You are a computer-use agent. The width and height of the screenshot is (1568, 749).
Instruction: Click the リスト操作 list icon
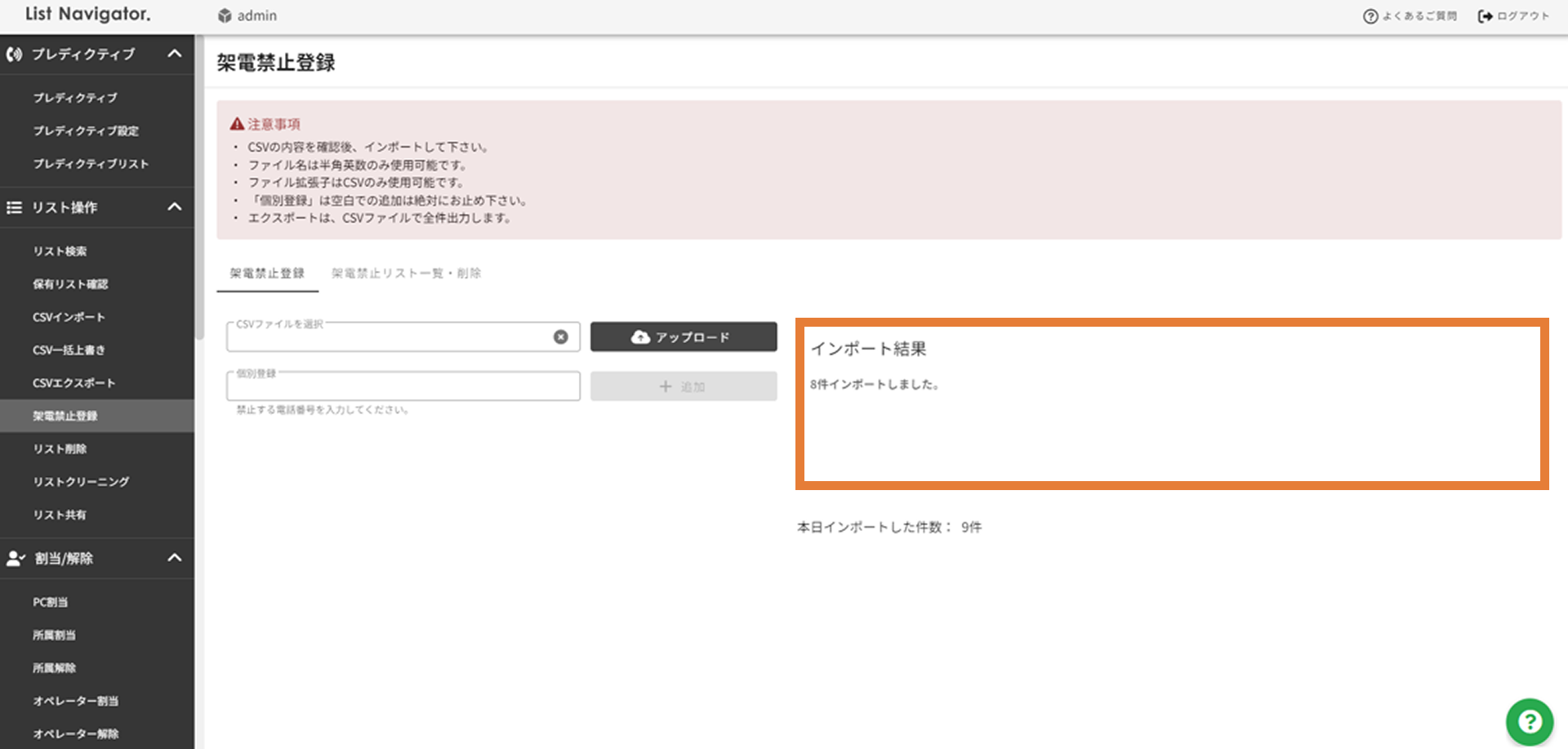tap(14, 207)
